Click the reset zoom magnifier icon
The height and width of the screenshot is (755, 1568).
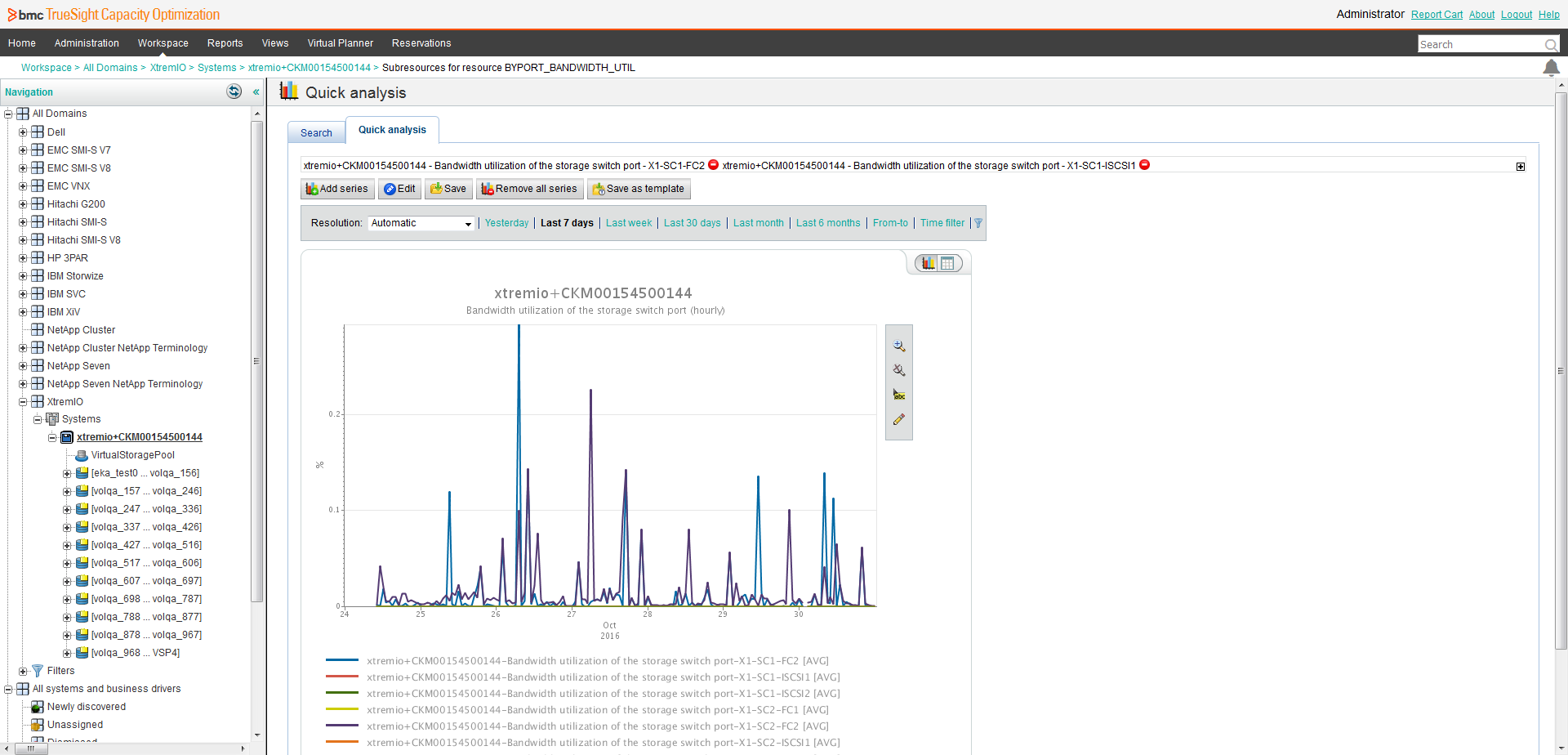tap(899, 370)
